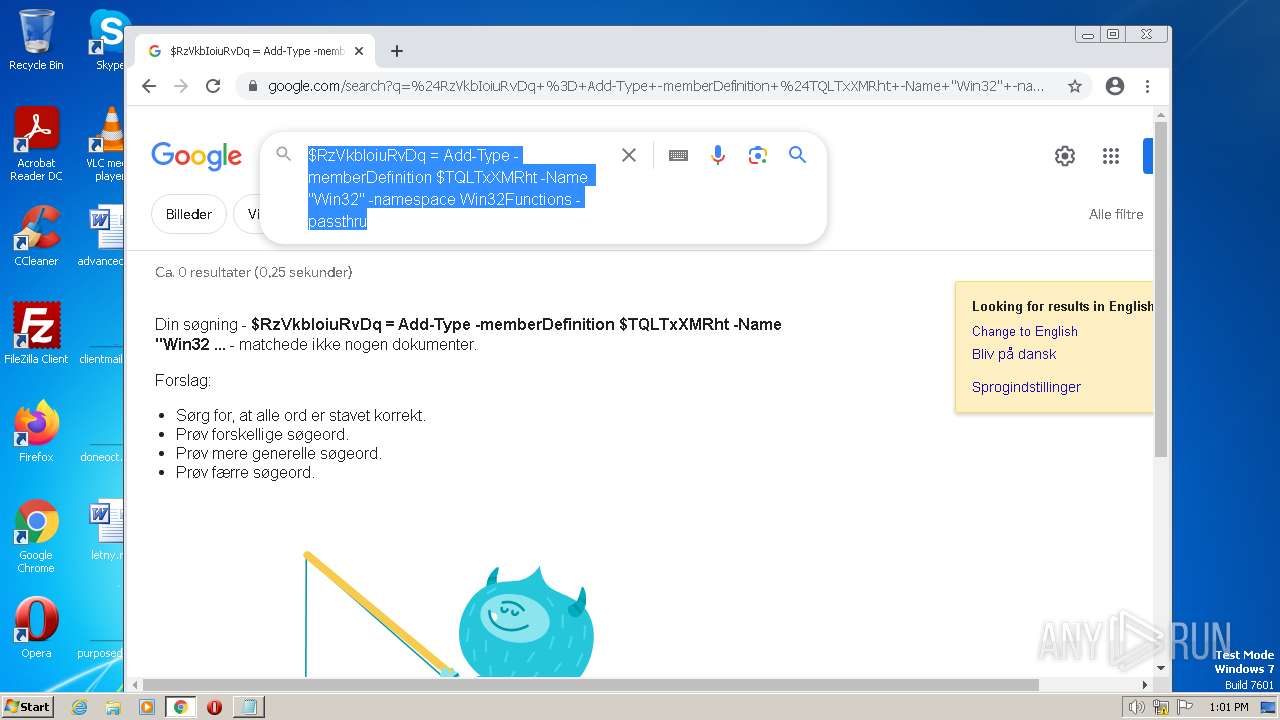
Task: Close the $RzVkbIoiuRvDq search tab
Action: pyautogui.click(x=359, y=51)
